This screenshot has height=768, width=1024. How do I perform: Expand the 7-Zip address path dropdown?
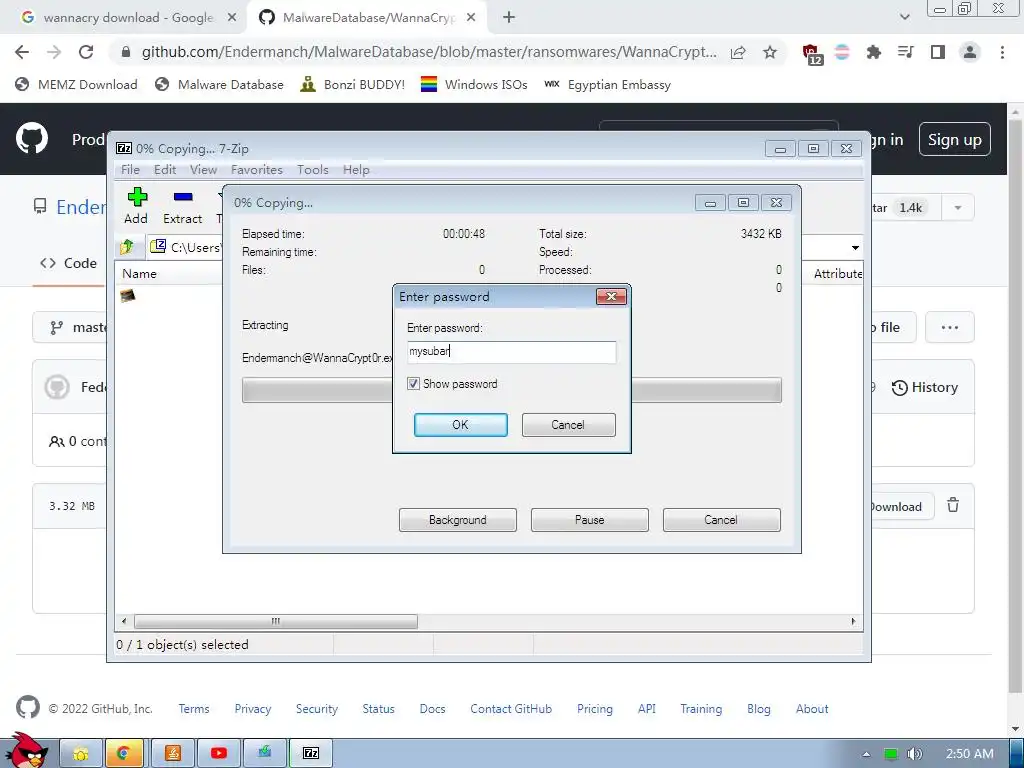click(855, 248)
